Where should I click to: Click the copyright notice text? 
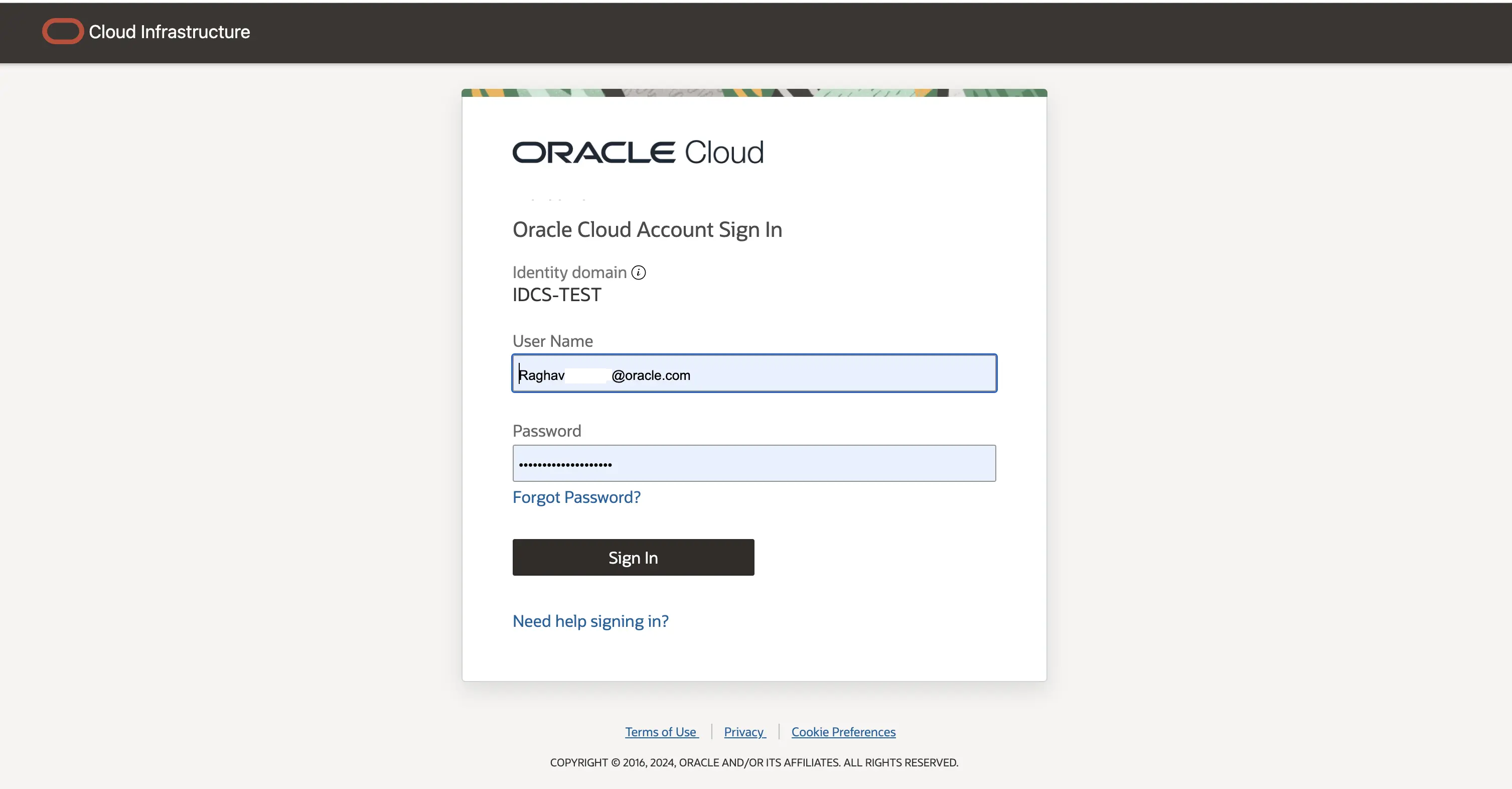point(753,762)
